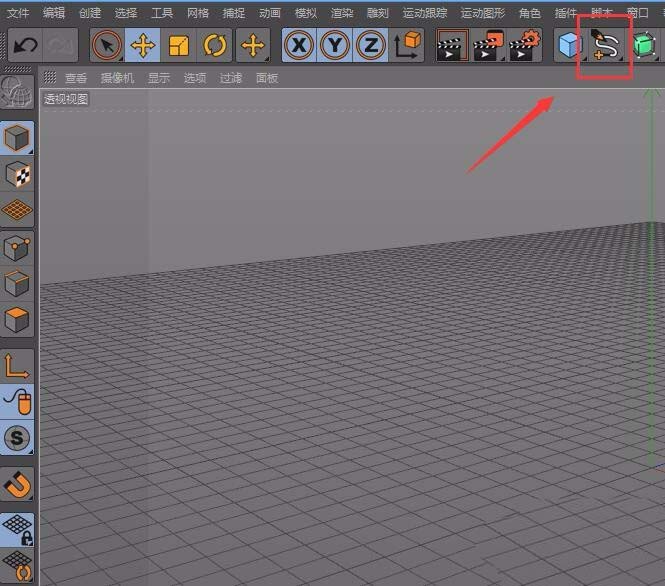665x586 pixels.
Task: Open the 编辑 menu
Action: [54, 13]
